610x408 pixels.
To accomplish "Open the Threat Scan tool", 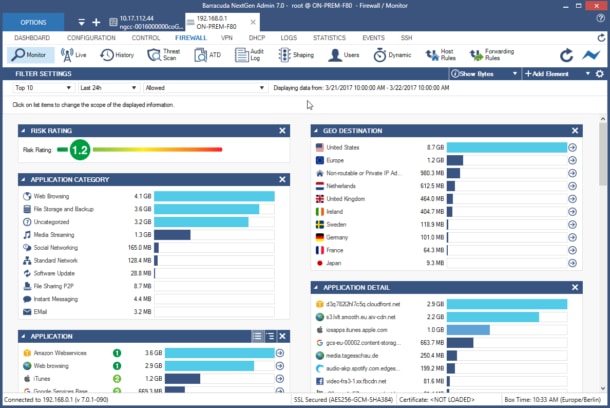I will click(x=164, y=55).
